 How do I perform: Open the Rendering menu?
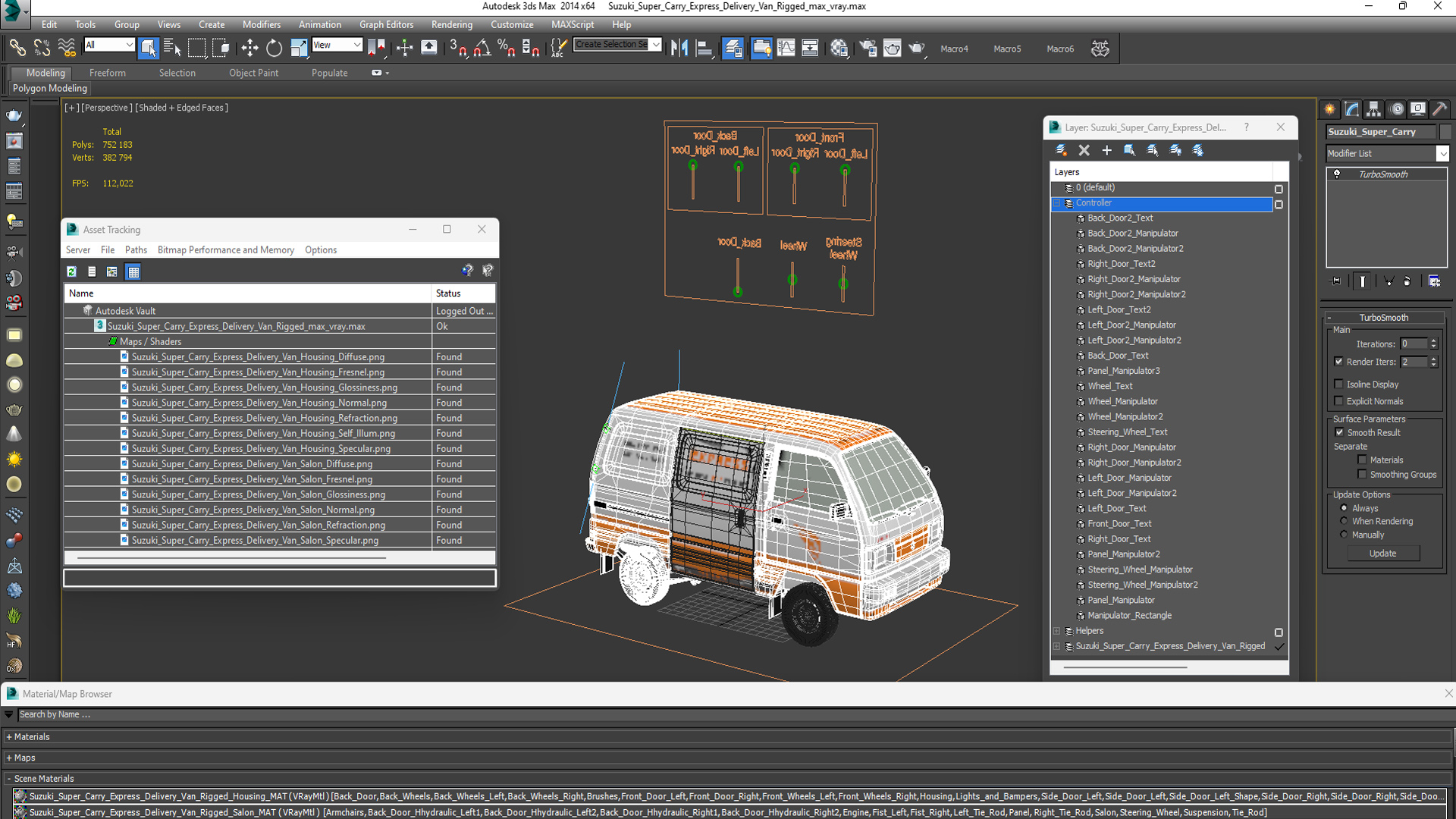point(451,24)
